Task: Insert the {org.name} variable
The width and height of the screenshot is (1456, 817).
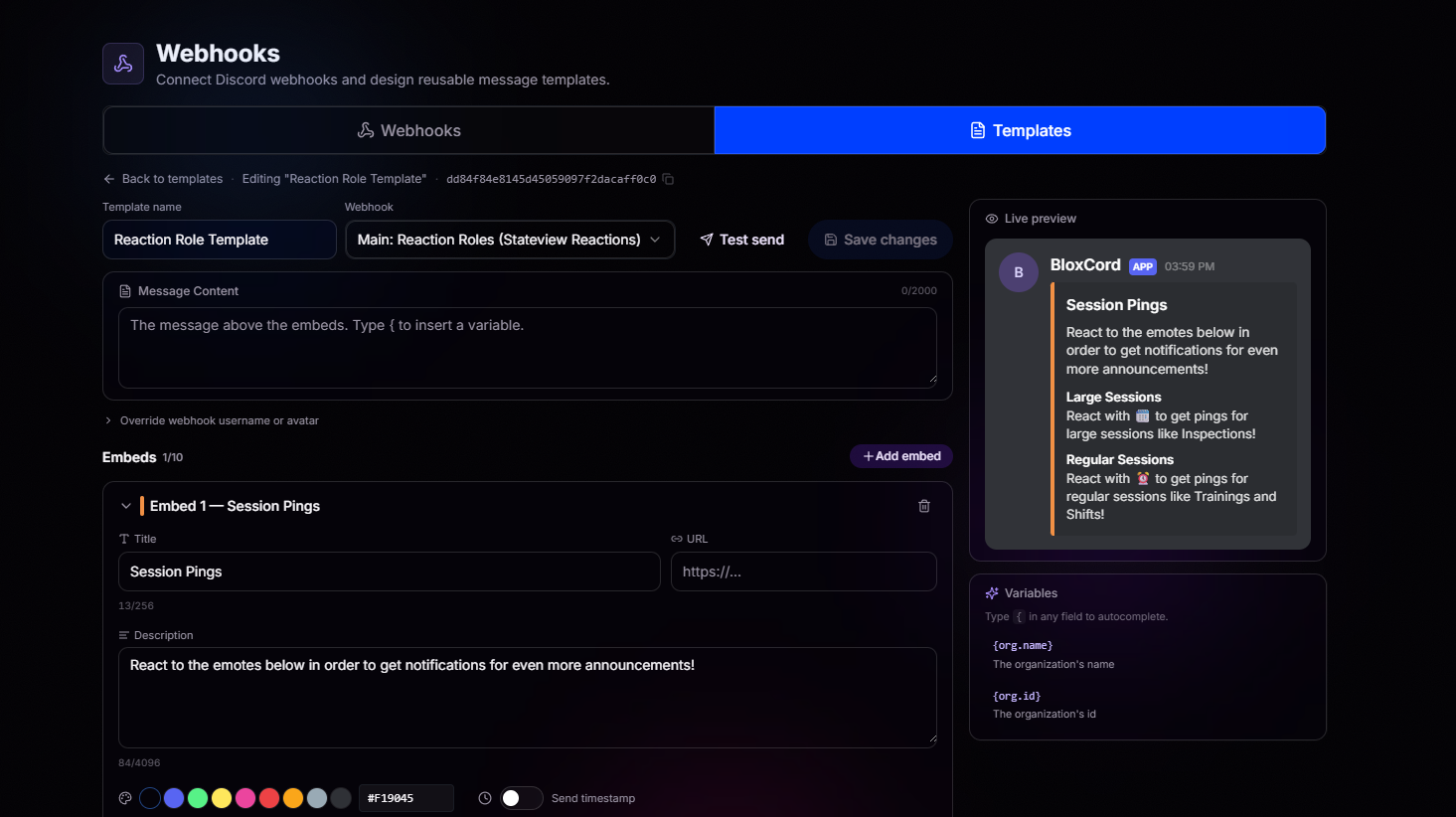Action: click(x=1023, y=646)
